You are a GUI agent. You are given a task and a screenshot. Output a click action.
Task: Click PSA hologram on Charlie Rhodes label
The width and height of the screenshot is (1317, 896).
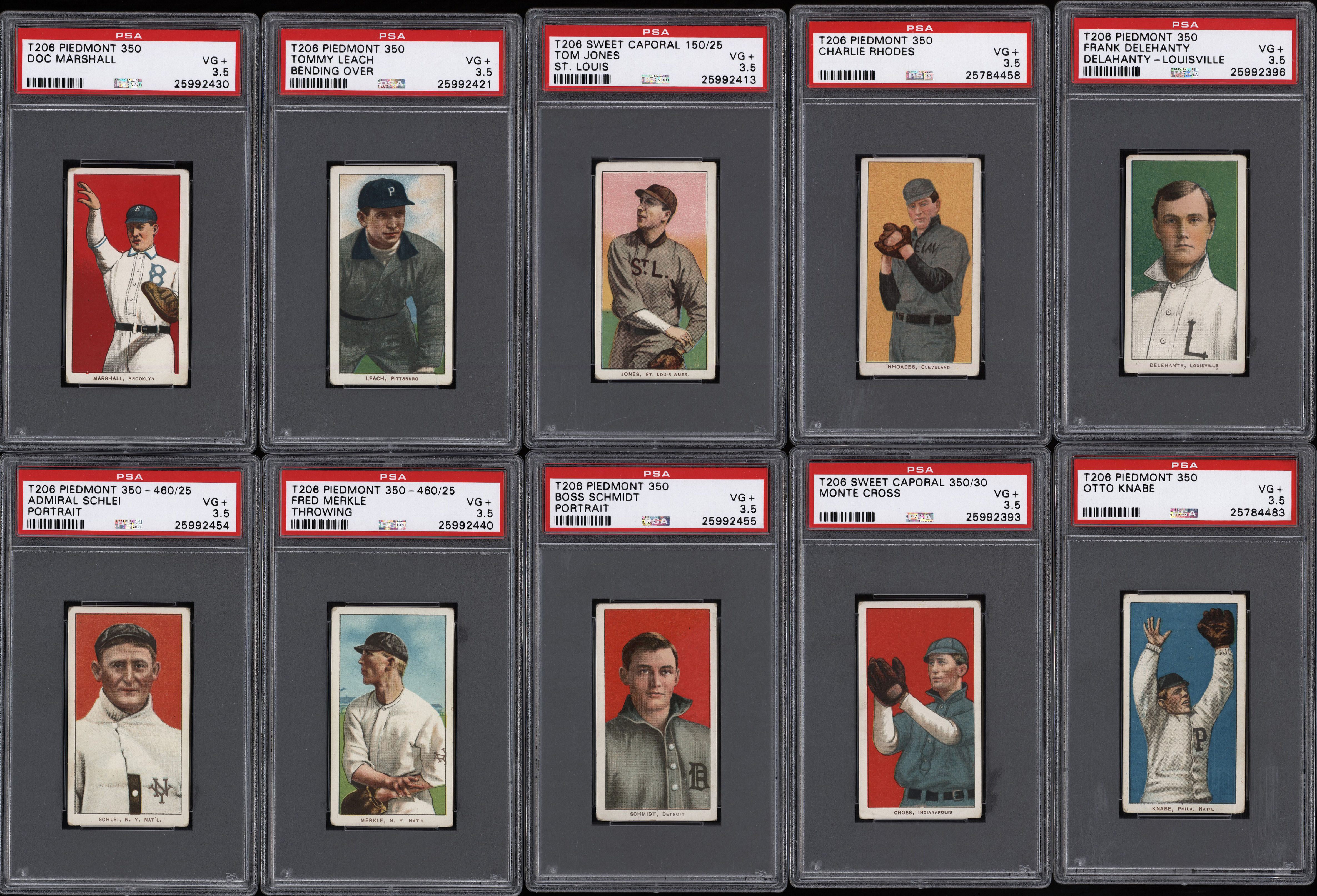920,75
